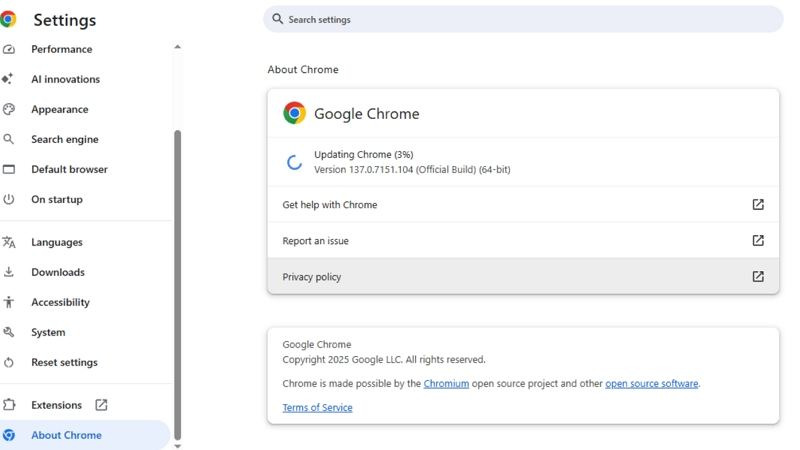800x450 pixels.
Task: Click the About Chrome sidebar logo icon
Action: pos(9,435)
